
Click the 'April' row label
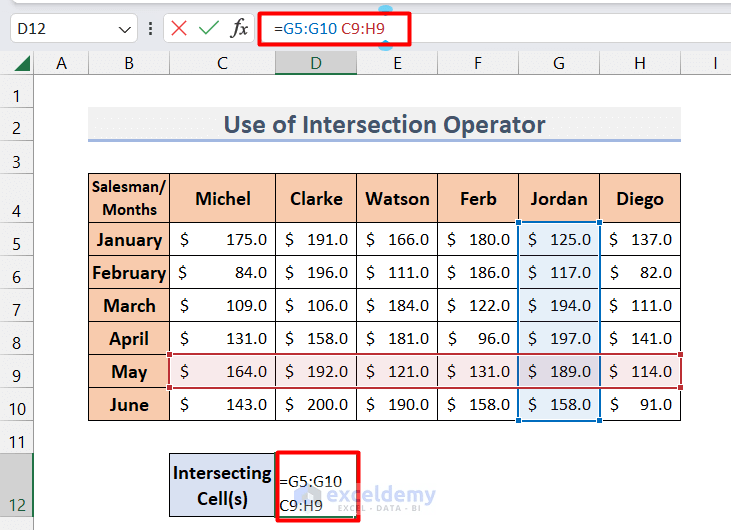pos(129,338)
